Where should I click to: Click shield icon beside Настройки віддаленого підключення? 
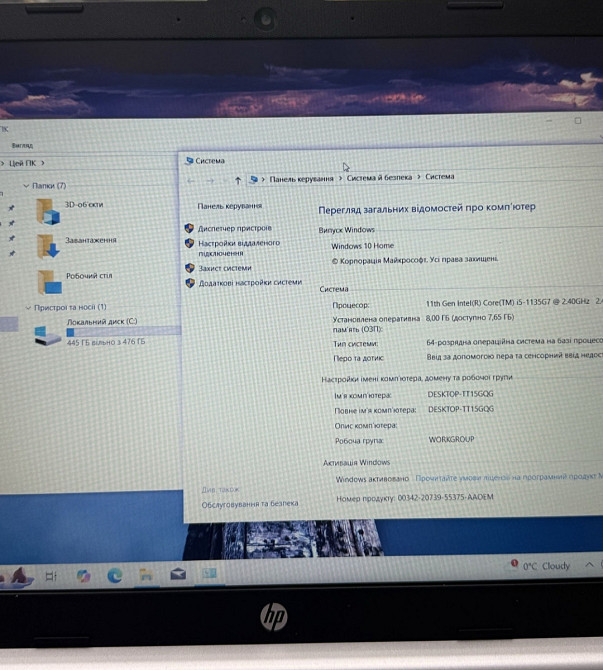point(190,244)
